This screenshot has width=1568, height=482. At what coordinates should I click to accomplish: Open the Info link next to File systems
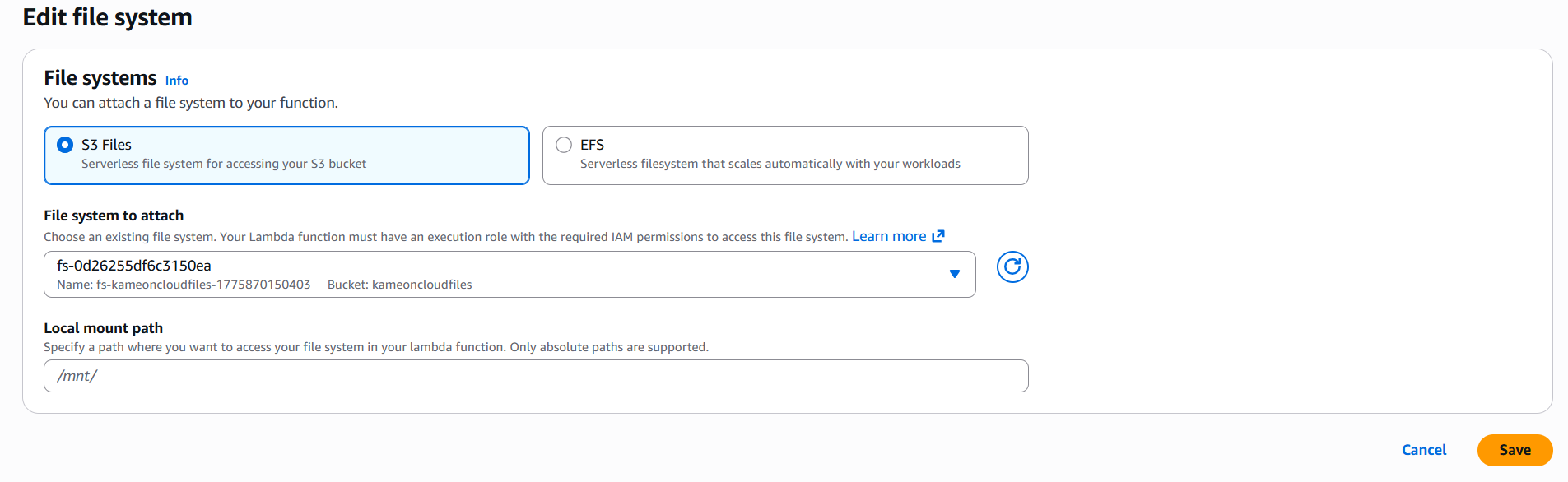pos(177,81)
